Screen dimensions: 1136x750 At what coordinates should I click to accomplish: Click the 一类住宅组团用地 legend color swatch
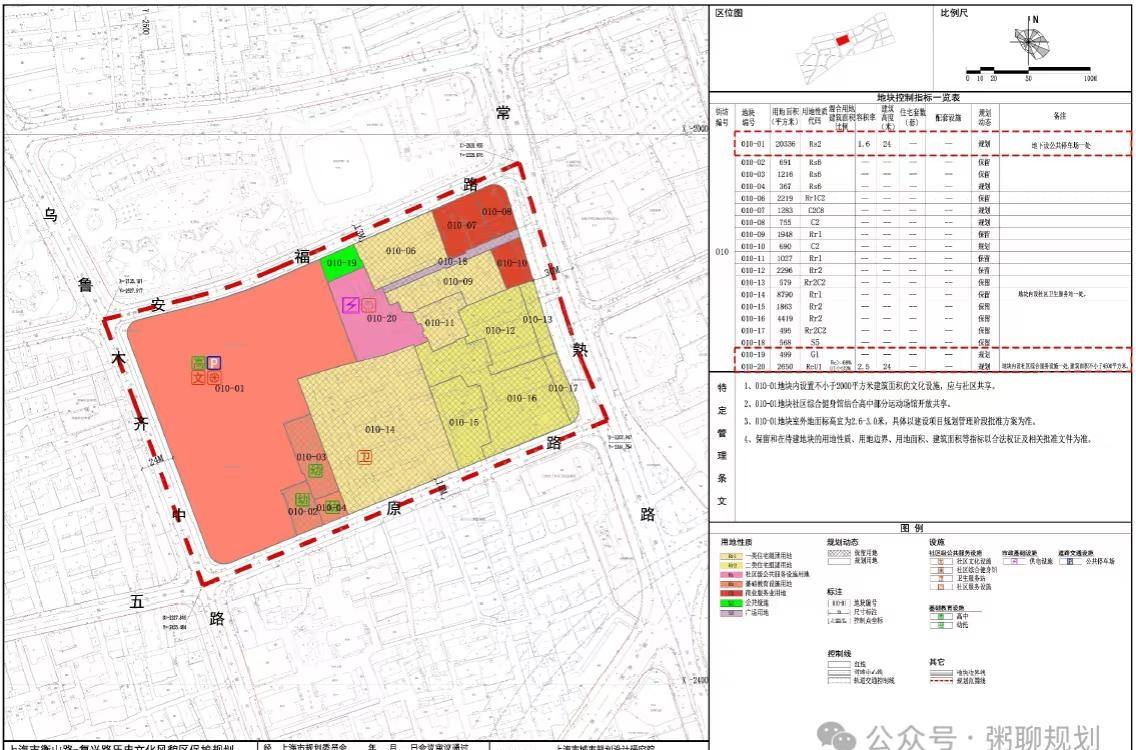(731, 556)
